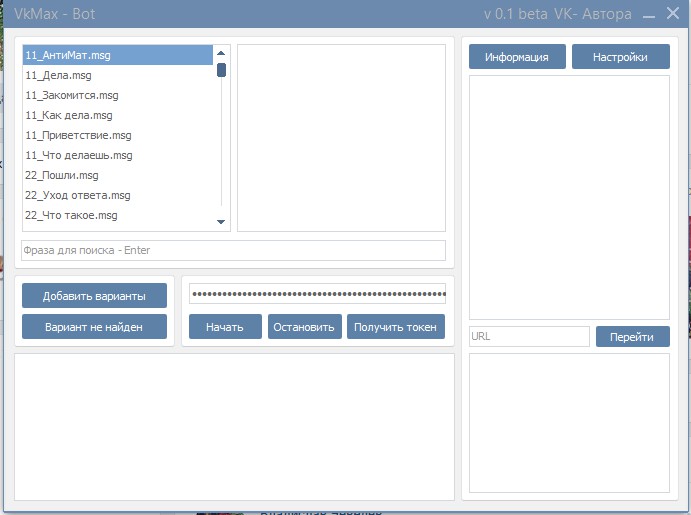Viewport: 691px width, 515px height.
Task: Focus the Фраза для поиска search field
Action: 234,250
